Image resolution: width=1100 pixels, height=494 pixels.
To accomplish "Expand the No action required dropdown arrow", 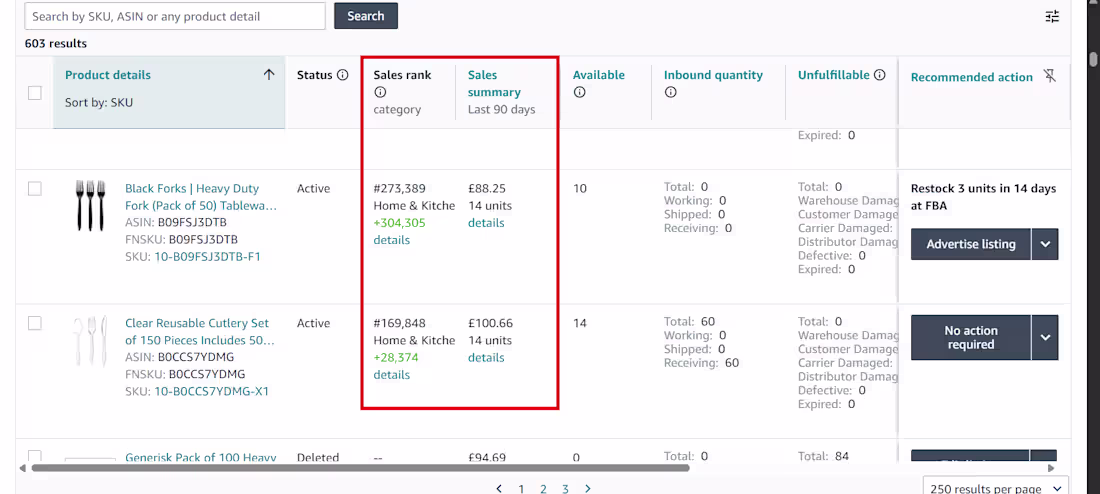I will [1045, 338].
